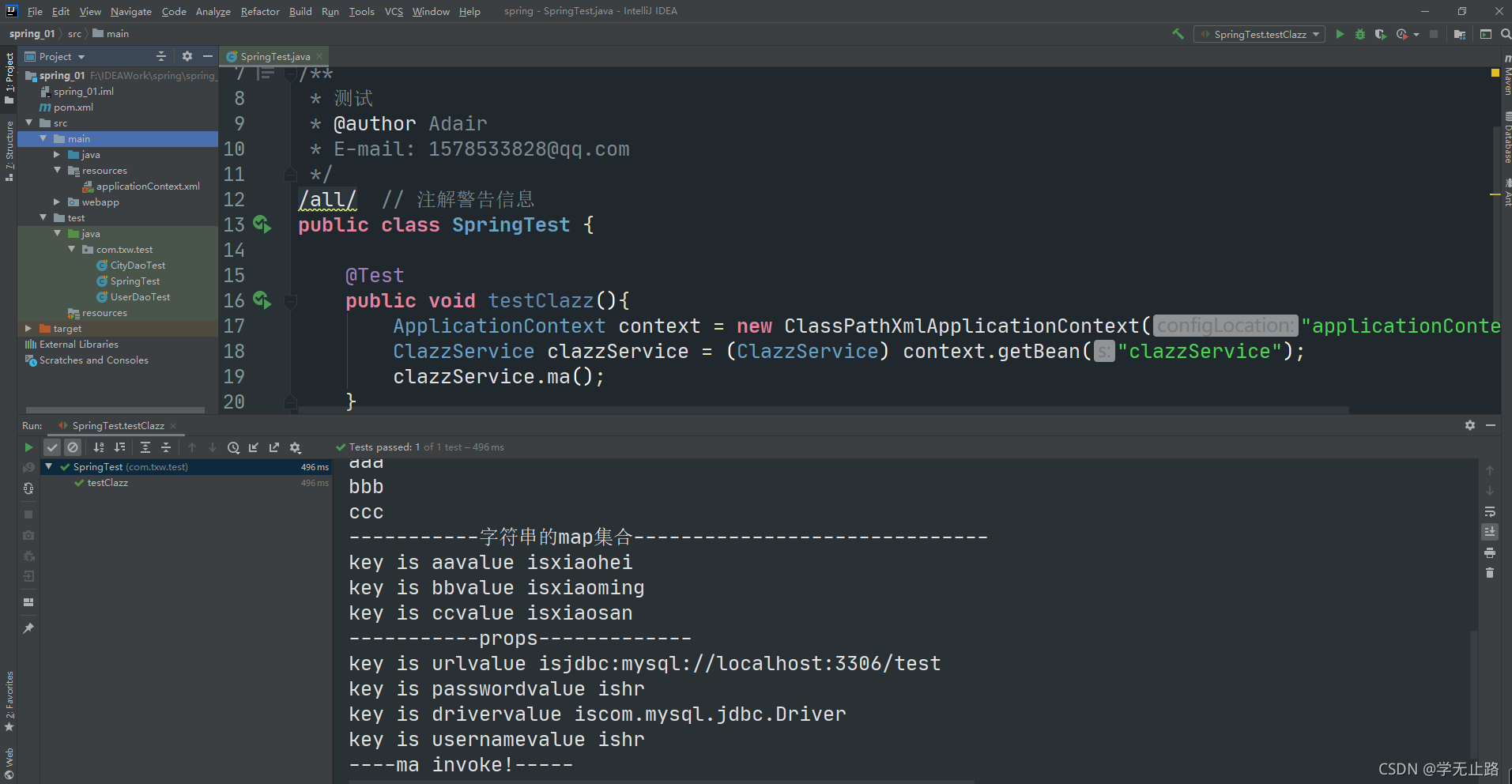Open the VCS menu

click(x=394, y=11)
